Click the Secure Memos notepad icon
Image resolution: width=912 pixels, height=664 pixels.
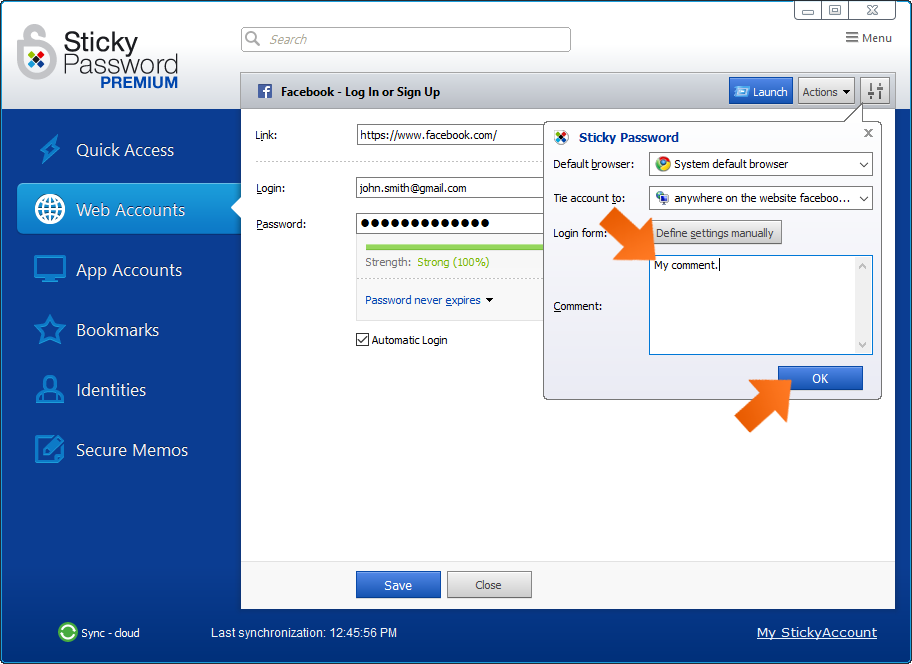(50, 449)
